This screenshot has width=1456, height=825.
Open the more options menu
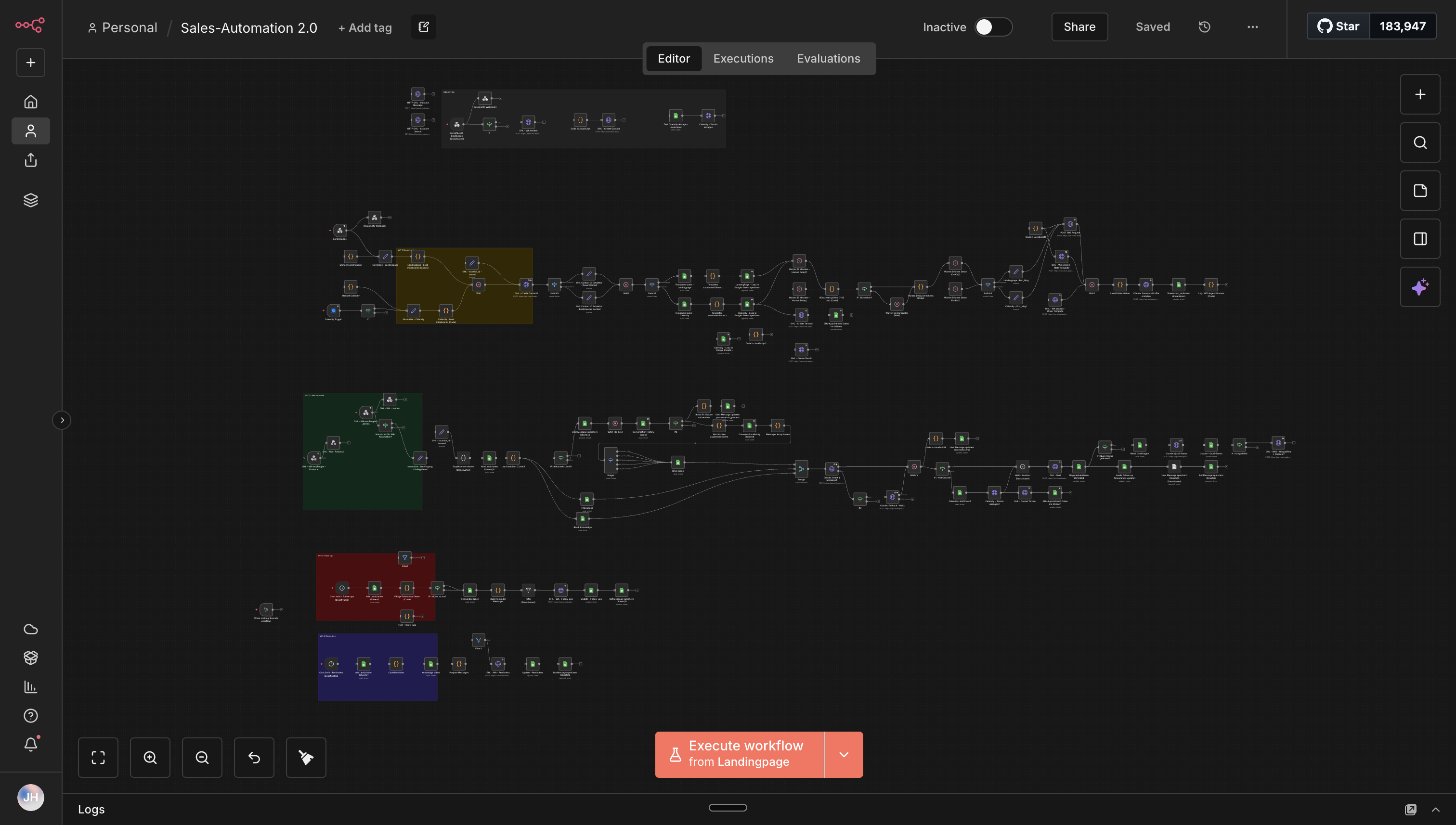(1252, 26)
